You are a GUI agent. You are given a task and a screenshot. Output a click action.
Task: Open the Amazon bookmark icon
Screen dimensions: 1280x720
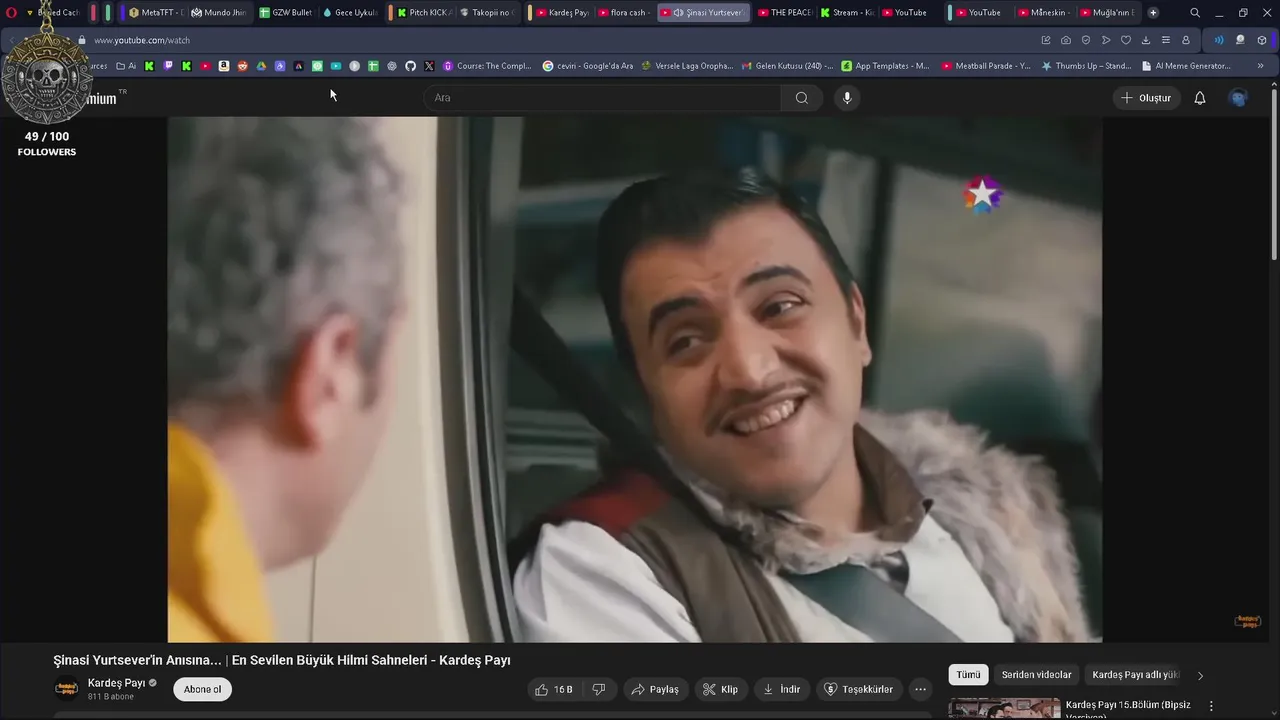[224, 66]
